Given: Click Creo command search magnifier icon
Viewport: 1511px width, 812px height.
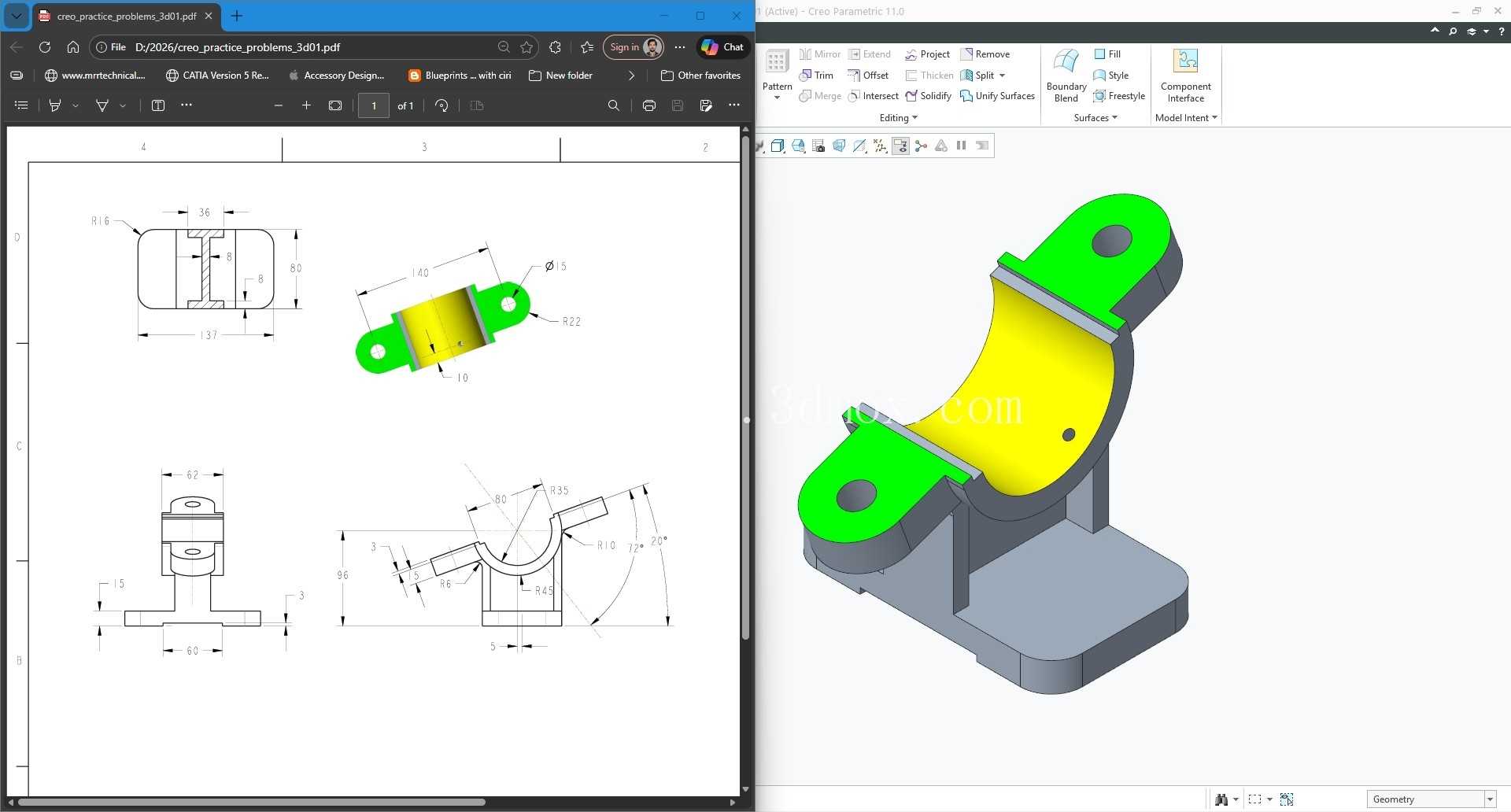Looking at the screenshot, I should [1453, 31].
